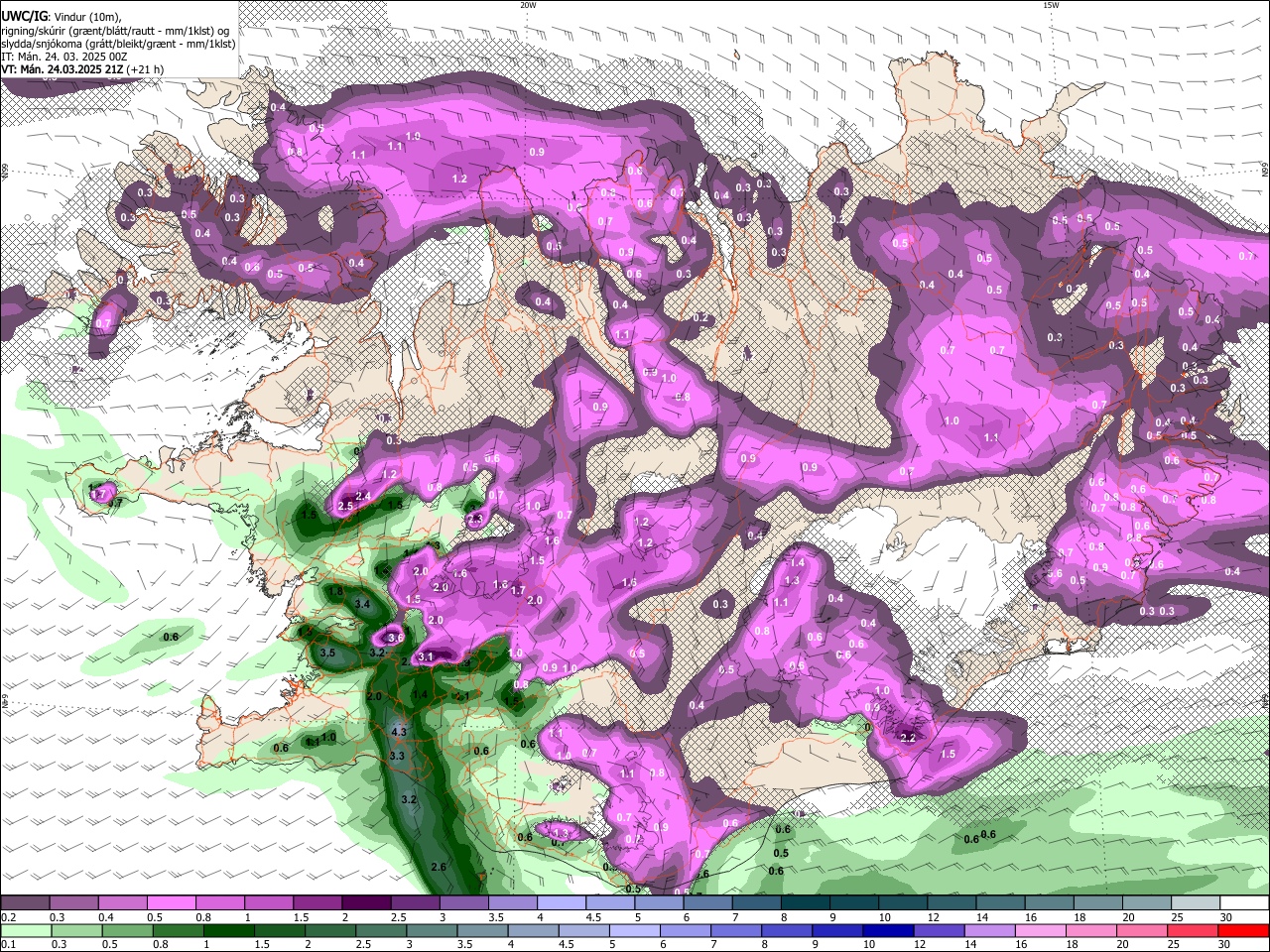
Task: Click the '3.4' precipitation value on the map
Action: pos(363,604)
